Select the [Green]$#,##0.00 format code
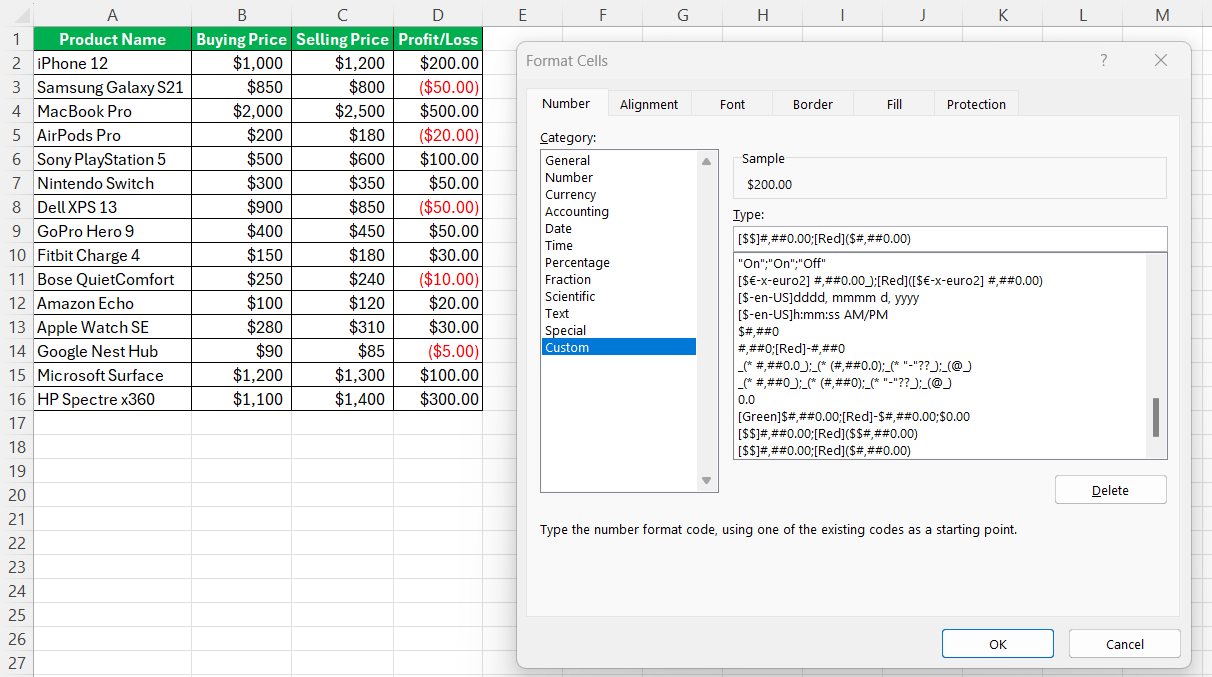Image resolution: width=1212 pixels, height=677 pixels. click(940, 416)
